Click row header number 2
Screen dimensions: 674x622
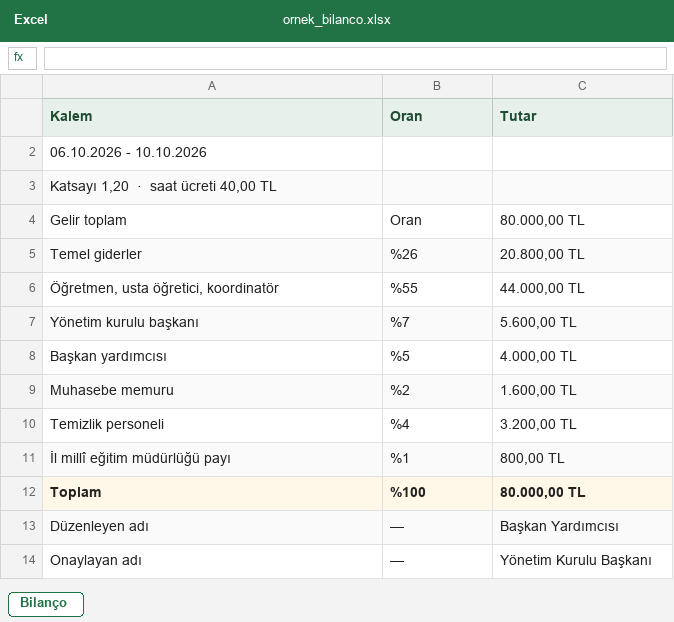coord(21,153)
